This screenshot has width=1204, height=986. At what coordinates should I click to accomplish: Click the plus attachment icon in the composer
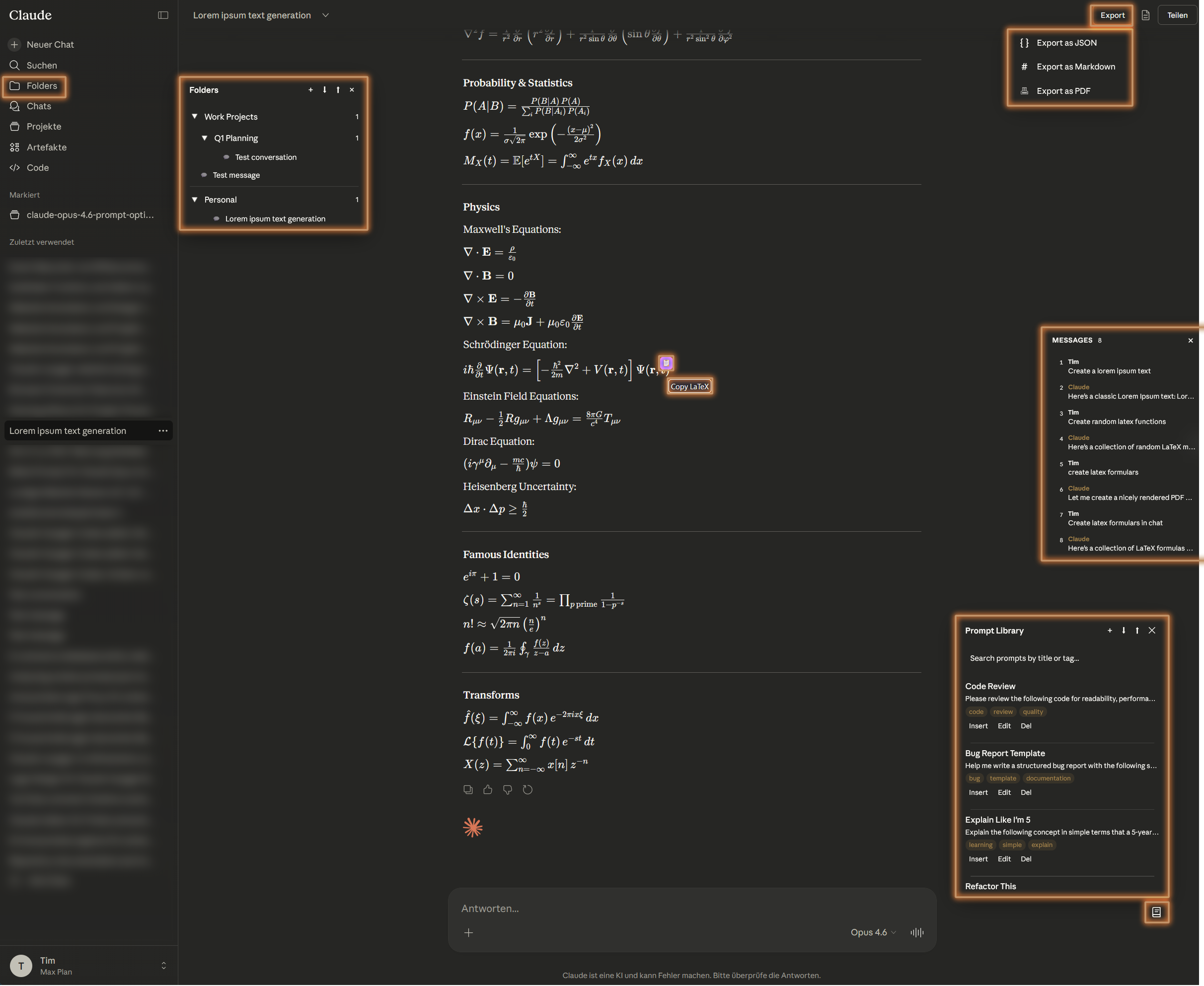469,932
